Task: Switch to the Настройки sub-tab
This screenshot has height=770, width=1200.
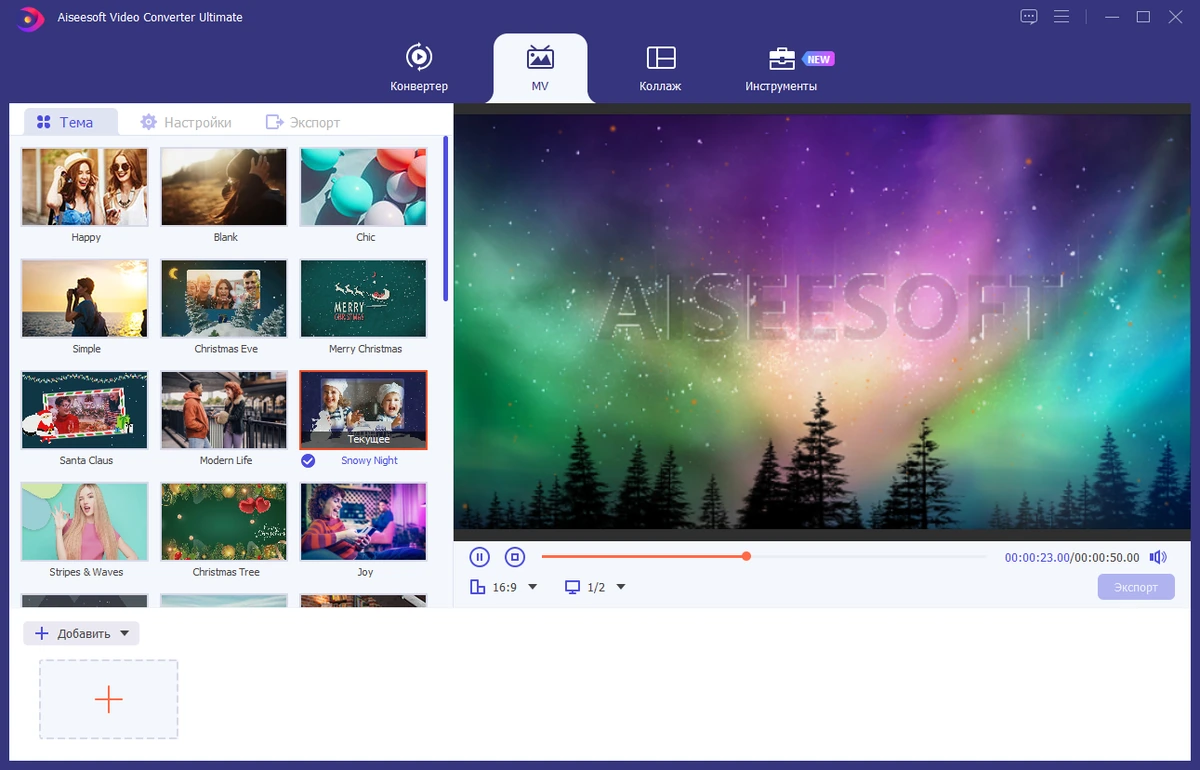Action: point(186,122)
